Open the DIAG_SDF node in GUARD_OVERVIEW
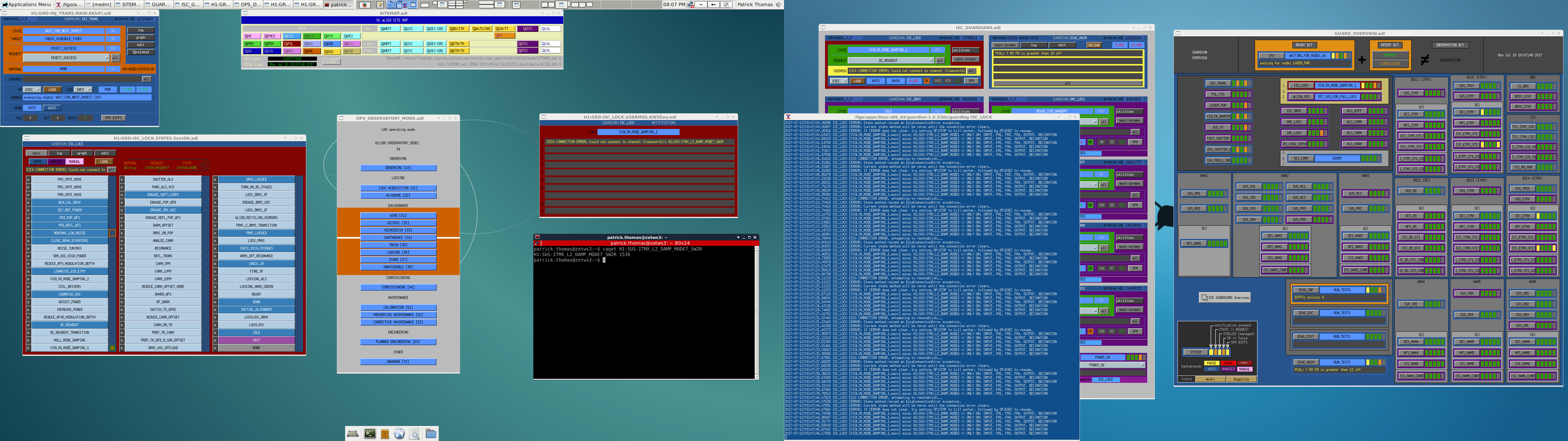Viewport: 1568px width, 441px height. [1306, 290]
